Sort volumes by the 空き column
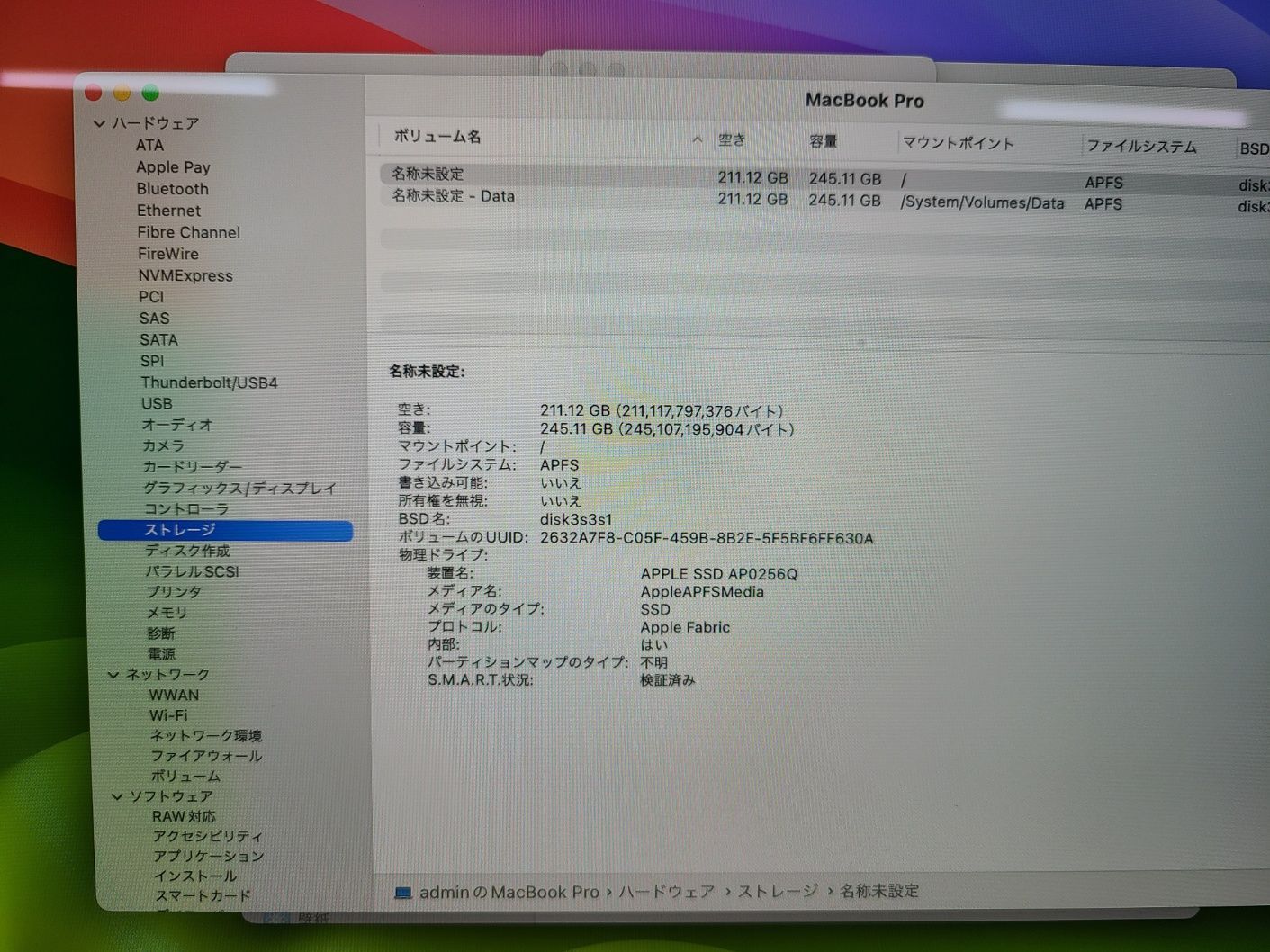 [731, 139]
